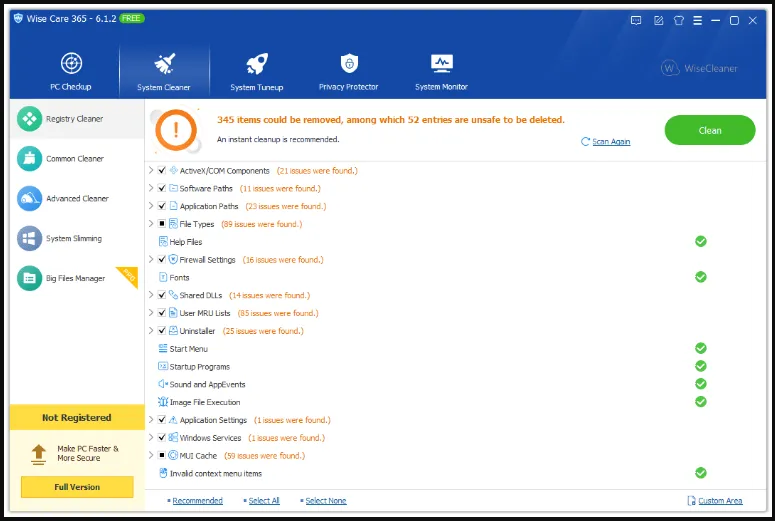Image resolution: width=775 pixels, height=521 pixels.
Task: Expand Application Settings issues
Action: (151, 420)
